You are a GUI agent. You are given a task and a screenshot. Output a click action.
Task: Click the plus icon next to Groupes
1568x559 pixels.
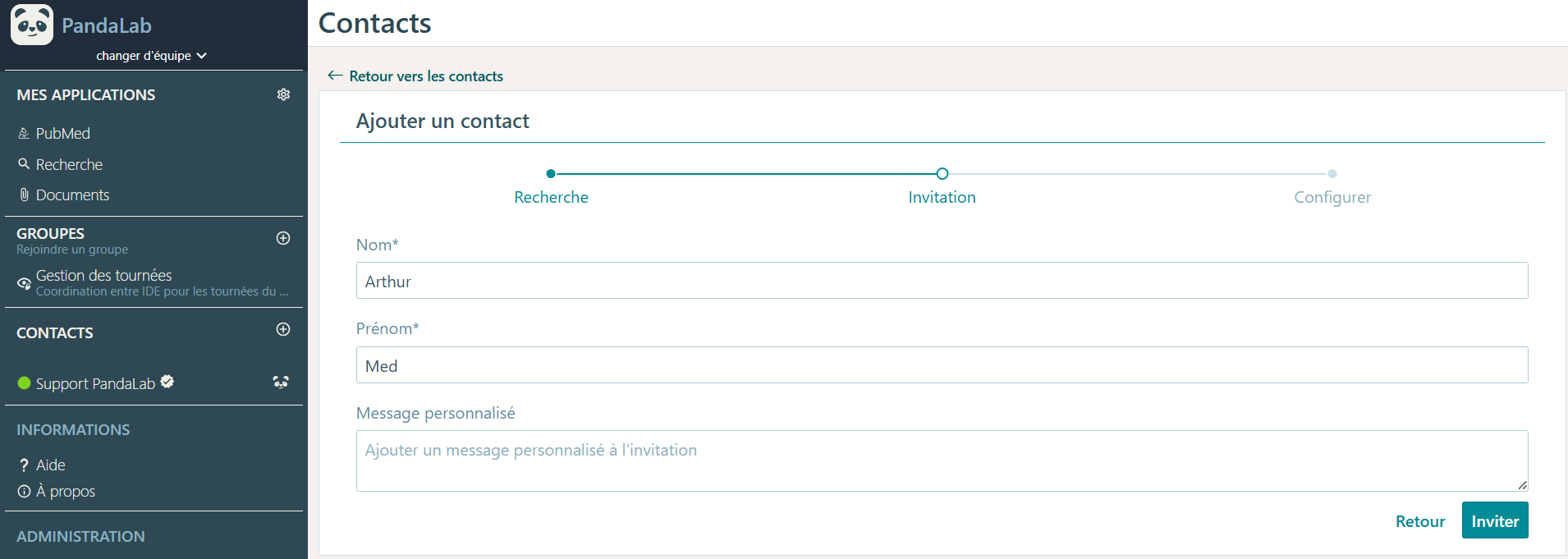(x=283, y=238)
